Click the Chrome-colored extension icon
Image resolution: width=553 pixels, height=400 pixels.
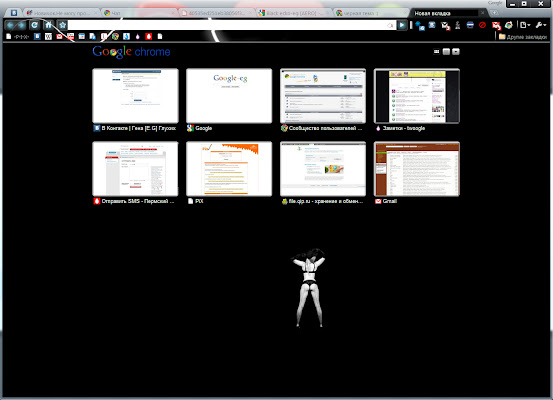click(x=509, y=25)
